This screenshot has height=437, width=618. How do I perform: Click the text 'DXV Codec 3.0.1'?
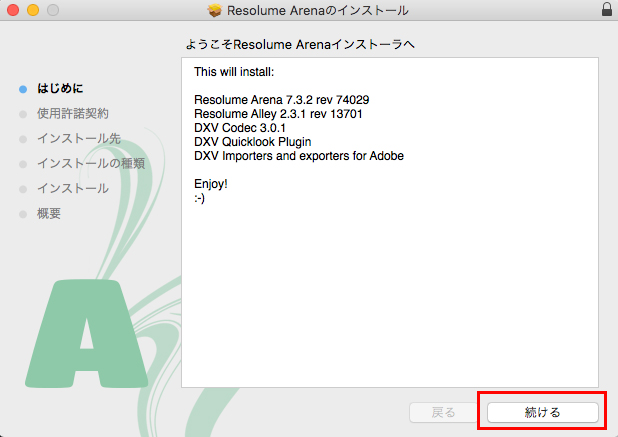(240, 128)
